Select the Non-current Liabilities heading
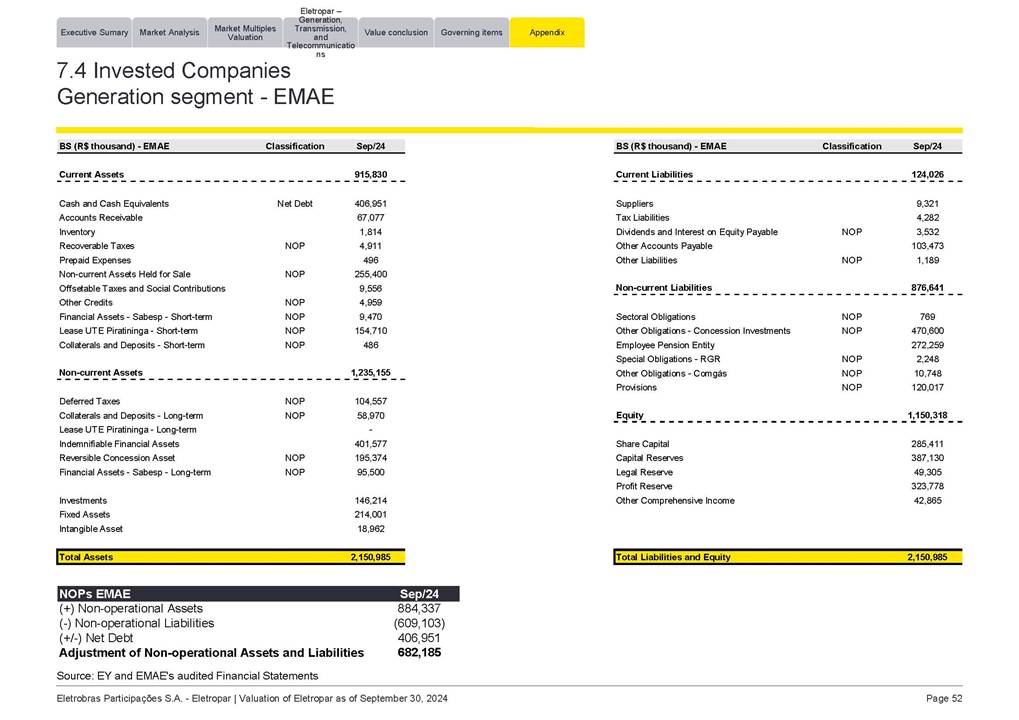Viewport: 1019px width, 720px height. 664,288
